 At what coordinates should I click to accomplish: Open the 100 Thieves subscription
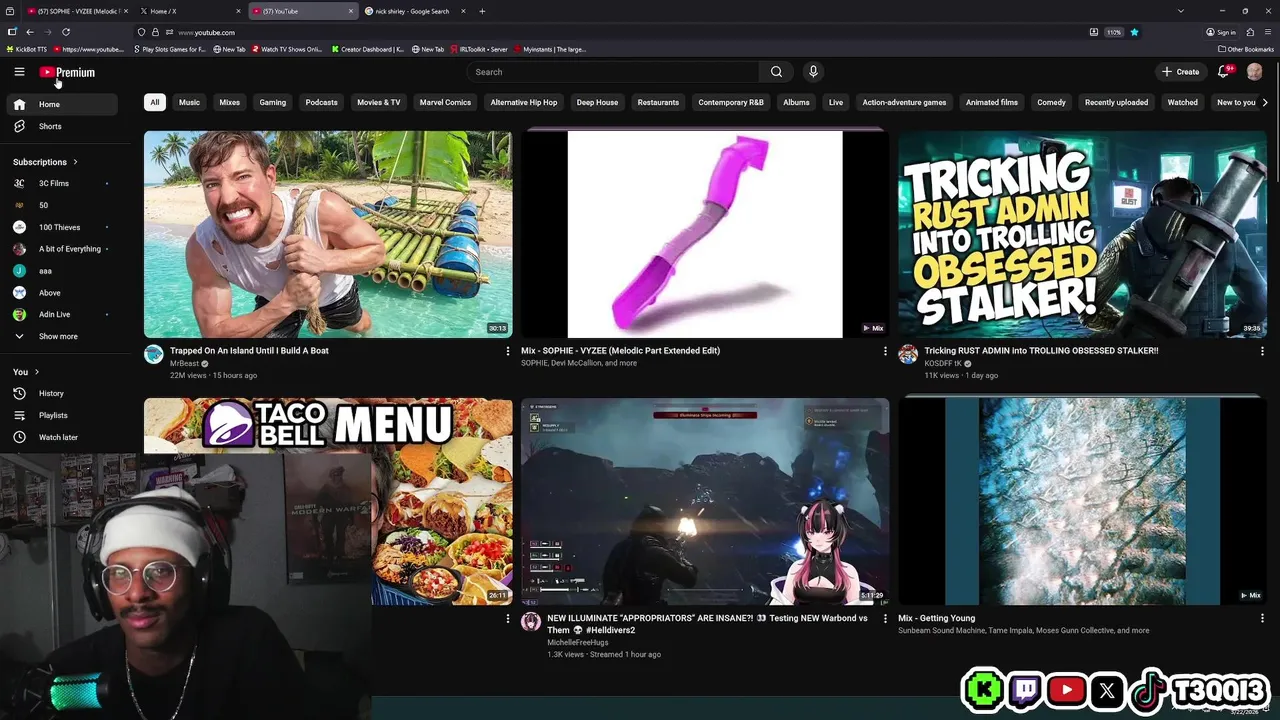tap(62, 227)
